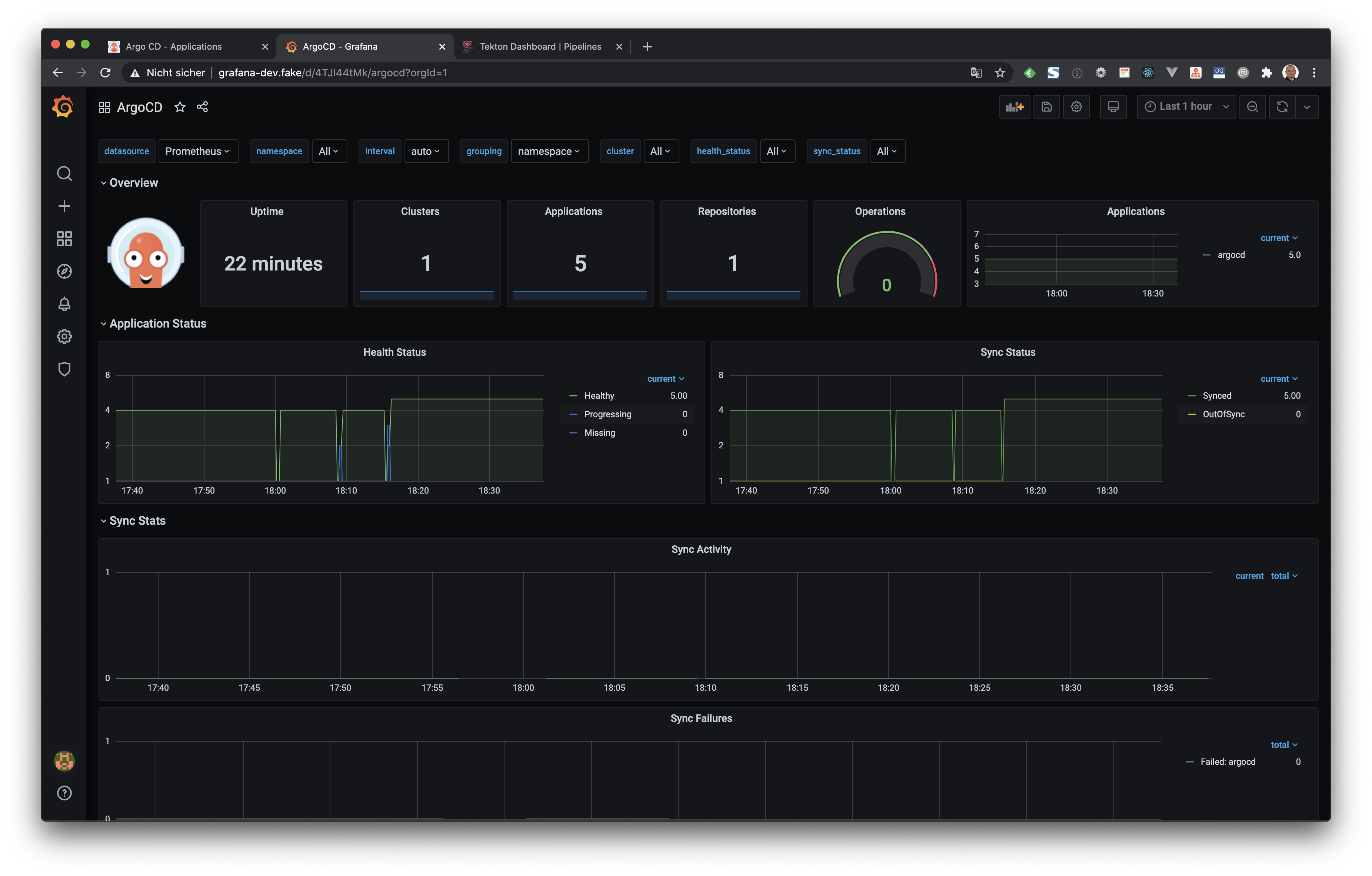Collapse the Application Status row
Image resolution: width=1372 pixels, height=876 pixels.
pyautogui.click(x=157, y=324)
